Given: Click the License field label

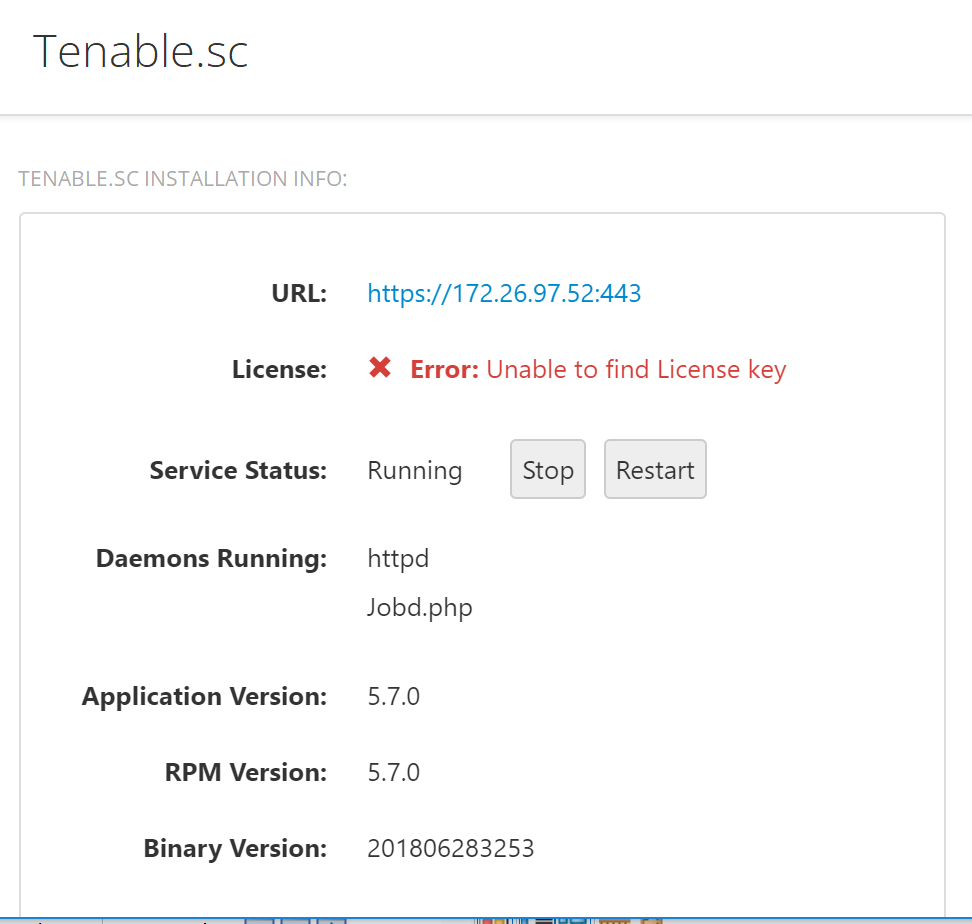Looking at the screenshot, I should 280,369.
